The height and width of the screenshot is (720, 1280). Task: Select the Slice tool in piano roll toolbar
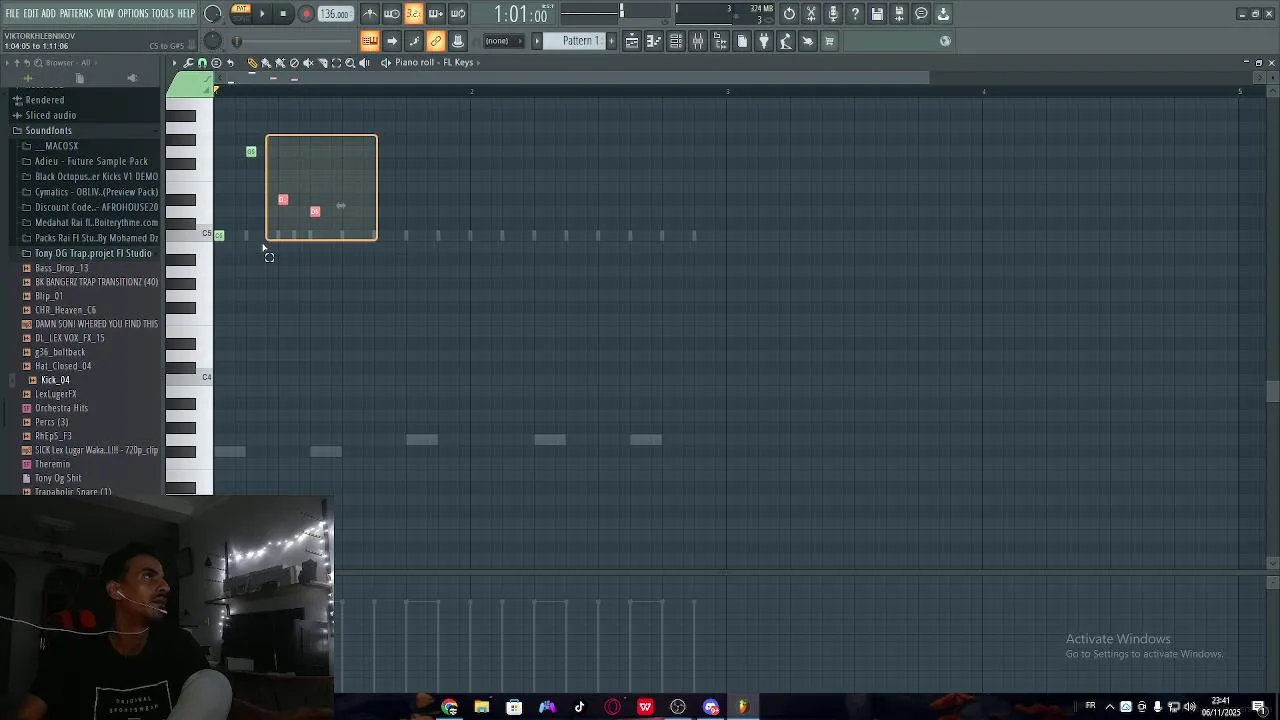tap(323, 63)
